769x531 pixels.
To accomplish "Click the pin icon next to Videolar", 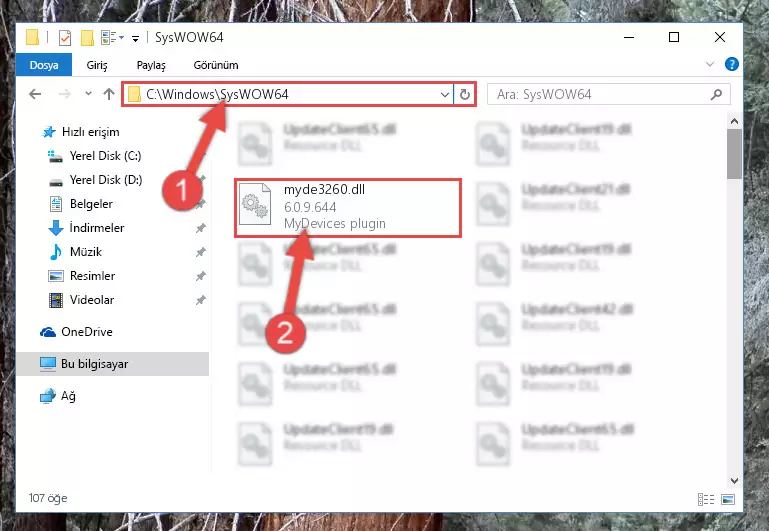I will (x=201, y=300).
